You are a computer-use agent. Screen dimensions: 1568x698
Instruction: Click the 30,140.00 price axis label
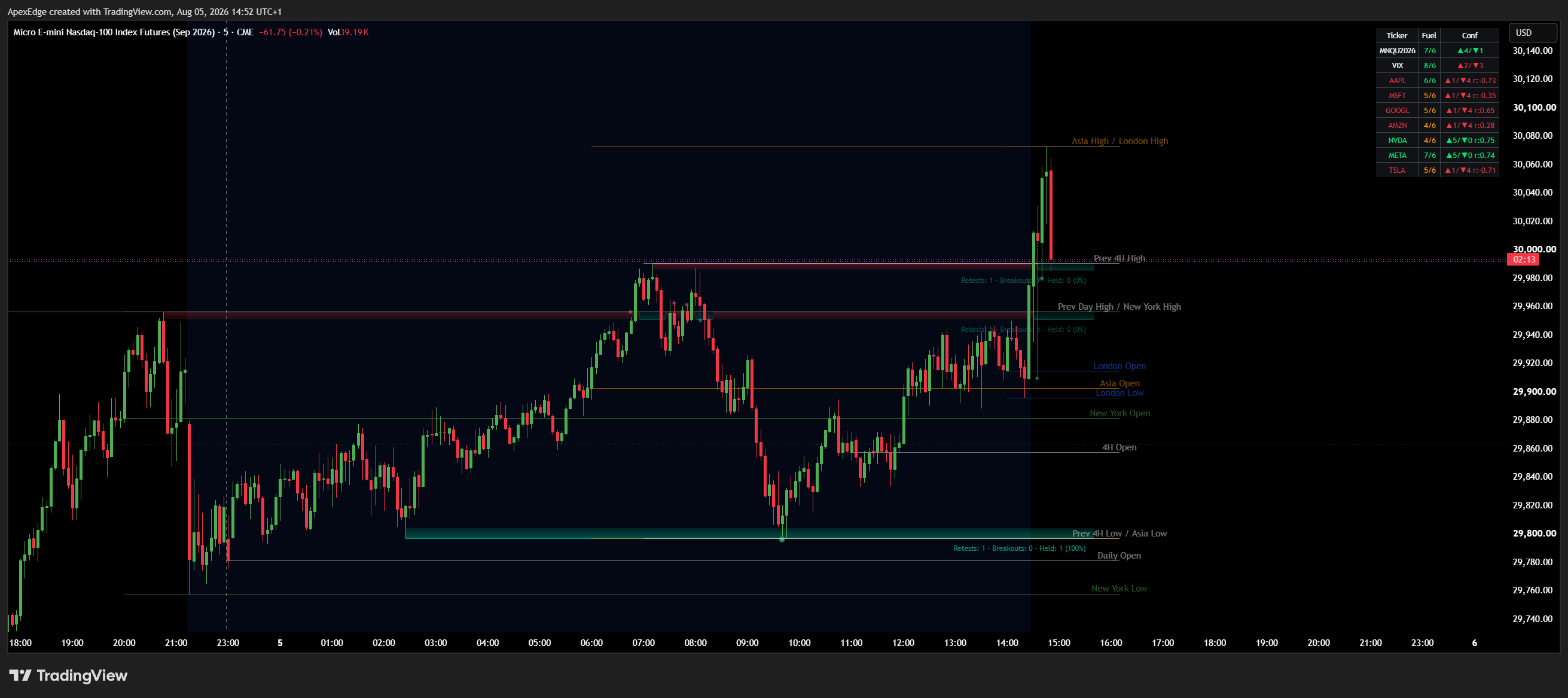[1532, 50]
